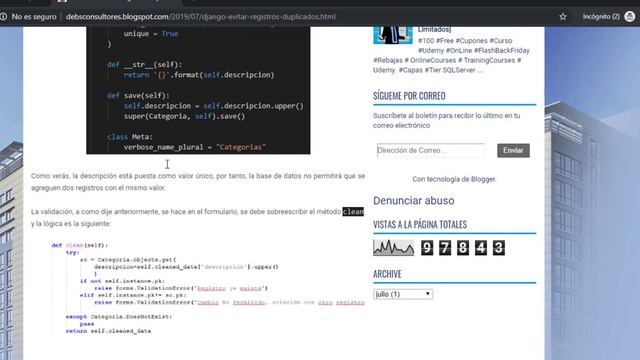Click the 'def save(self):' code line
The image size is (640, 360).
pos(138,96)
